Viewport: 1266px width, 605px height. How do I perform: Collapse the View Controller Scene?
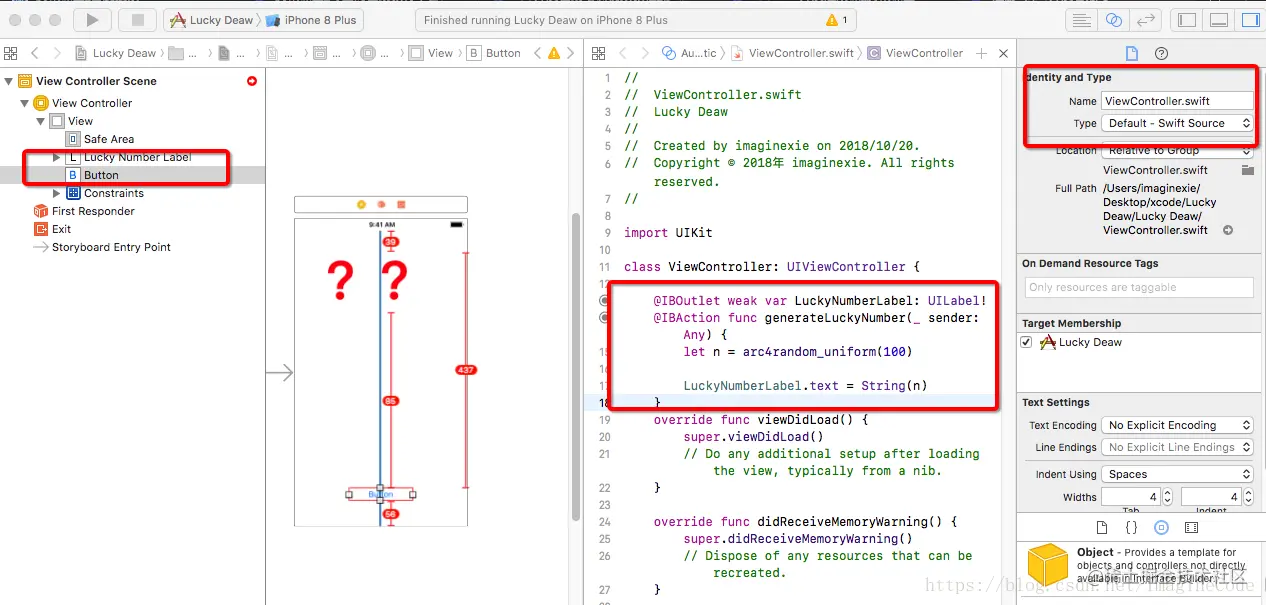pos(9,81)
